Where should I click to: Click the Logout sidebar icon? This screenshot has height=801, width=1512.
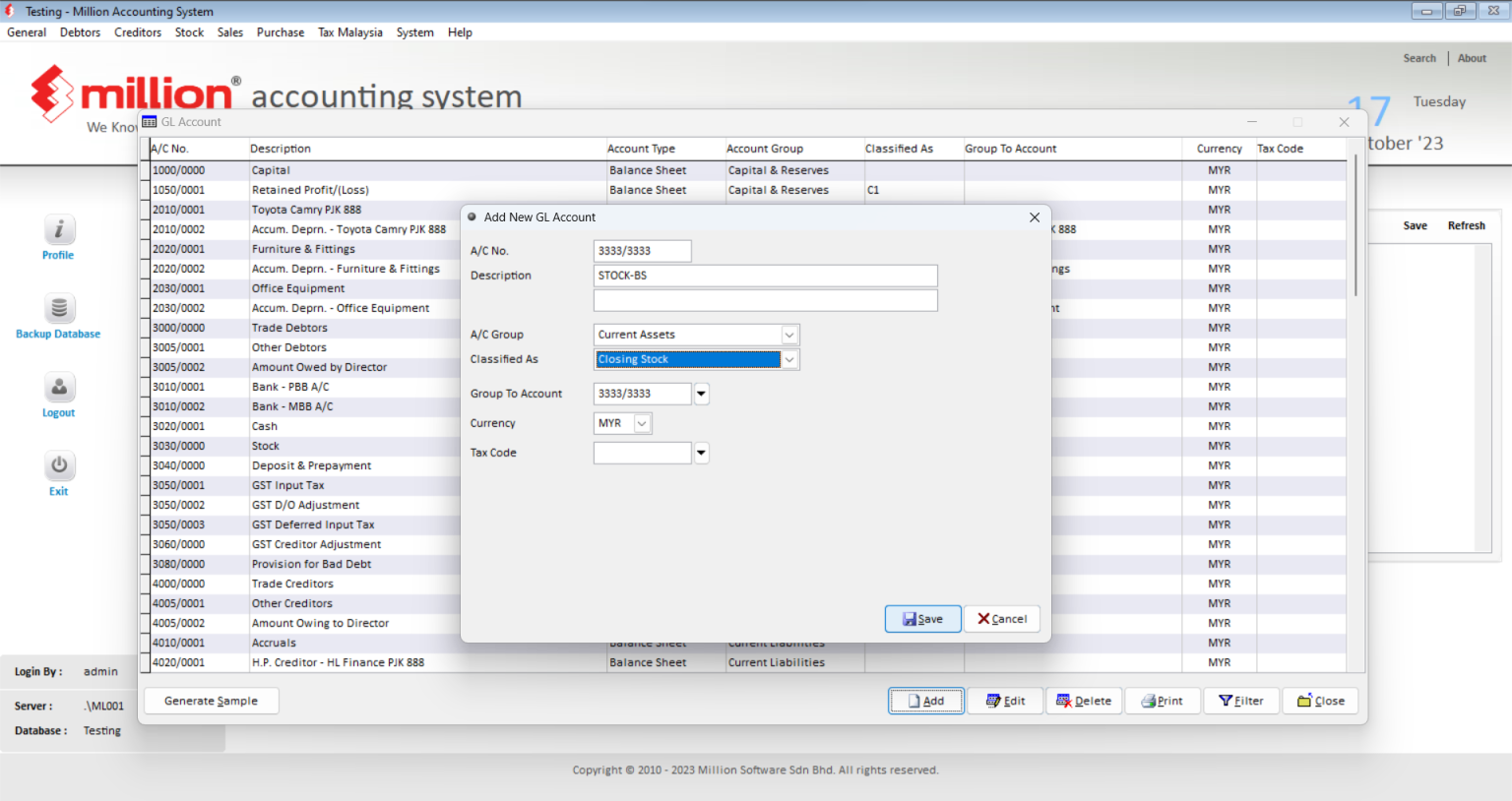[59, 388]
